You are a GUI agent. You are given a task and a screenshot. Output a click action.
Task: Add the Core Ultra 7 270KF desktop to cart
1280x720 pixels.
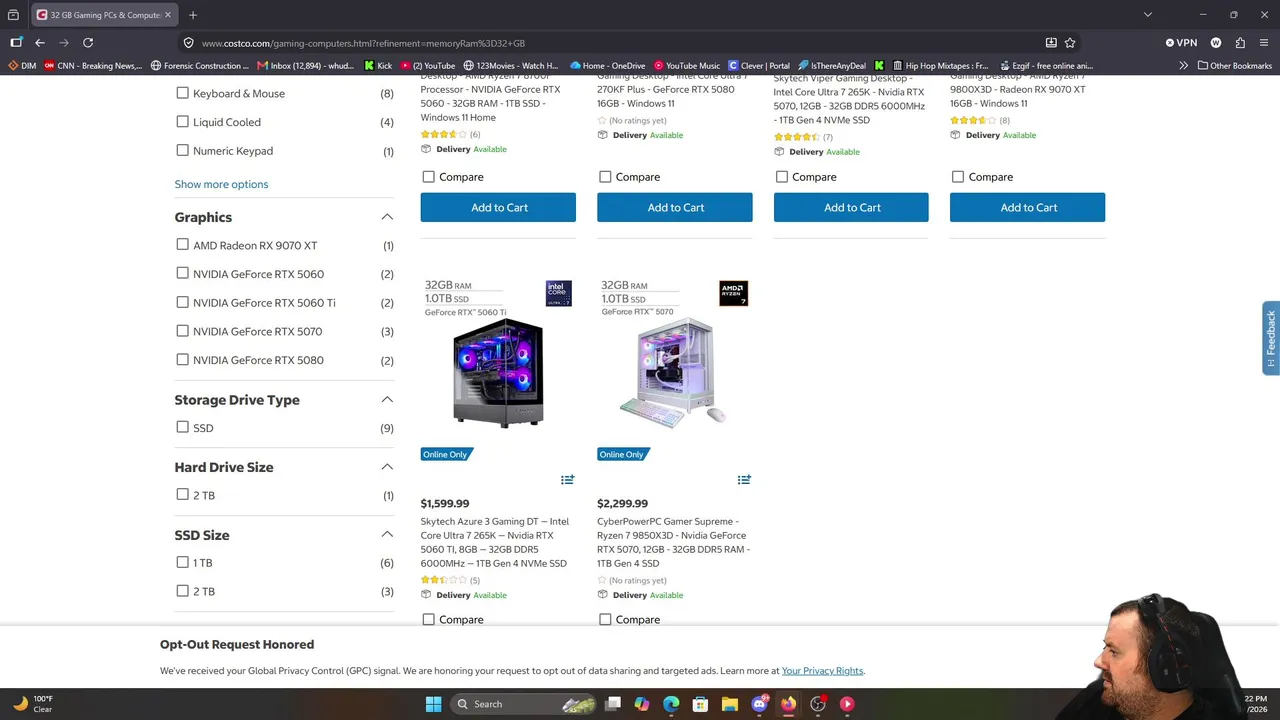pos(675,207)
